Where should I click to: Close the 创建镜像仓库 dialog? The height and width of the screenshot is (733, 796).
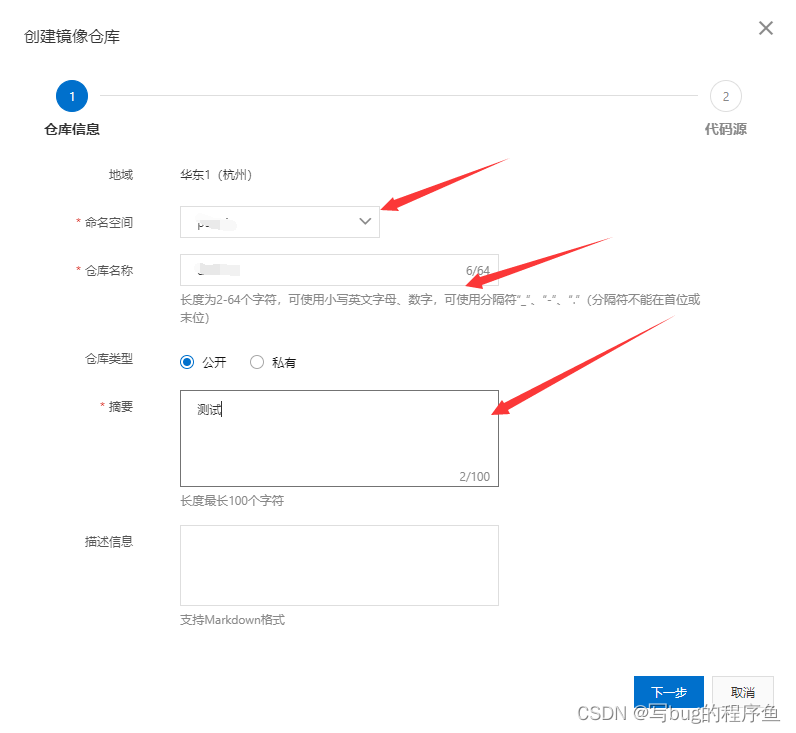(766, 28)
